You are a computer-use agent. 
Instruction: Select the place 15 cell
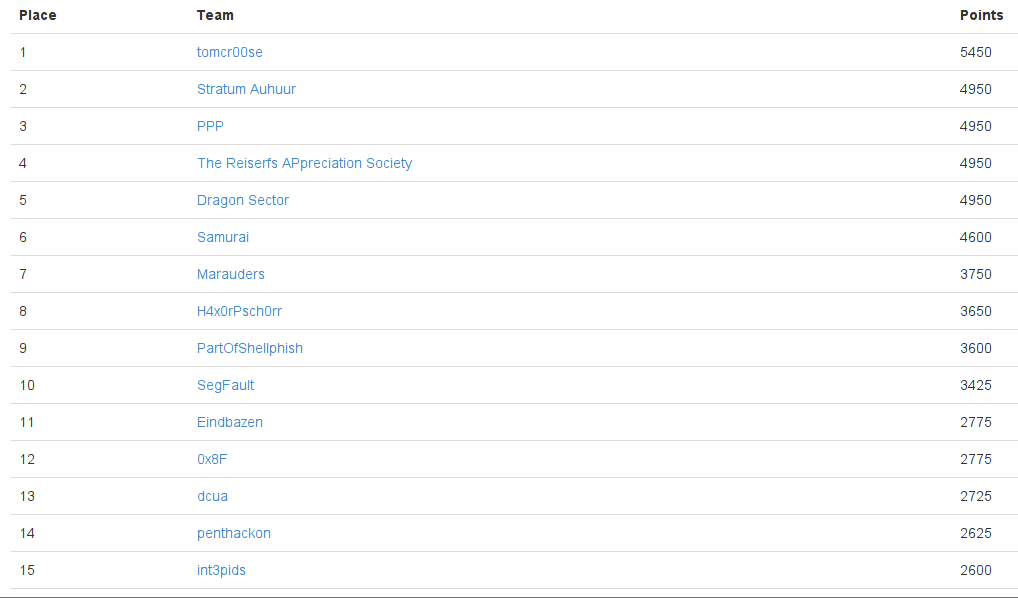click(x=27, y=570)
